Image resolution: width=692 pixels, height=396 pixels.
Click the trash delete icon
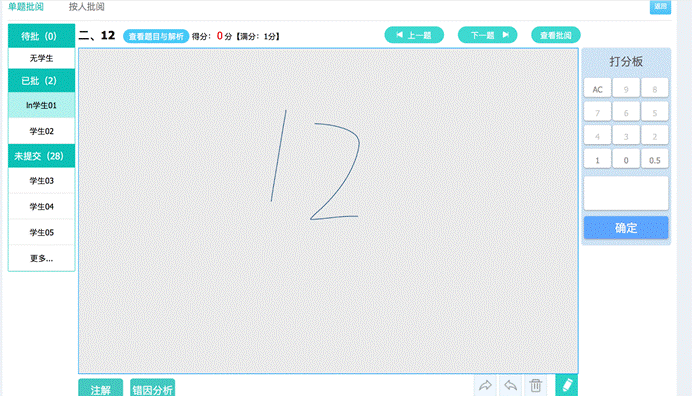(x=536, y=385)
